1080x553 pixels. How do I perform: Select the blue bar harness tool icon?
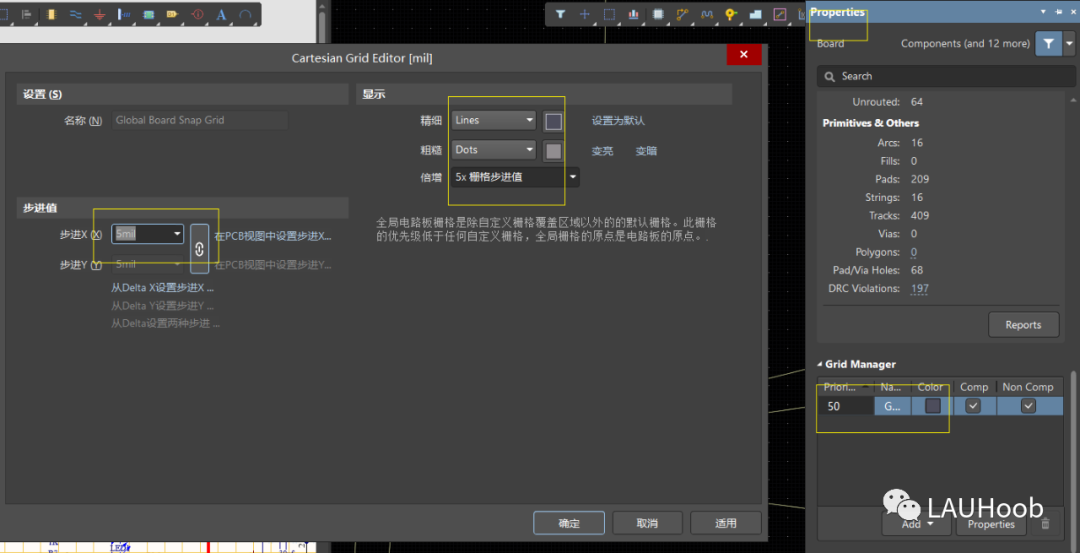point(124,14)
